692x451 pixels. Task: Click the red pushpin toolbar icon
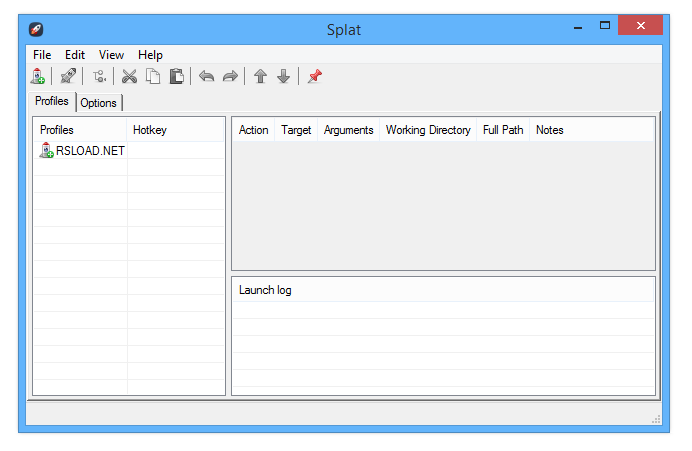(315, 76)
